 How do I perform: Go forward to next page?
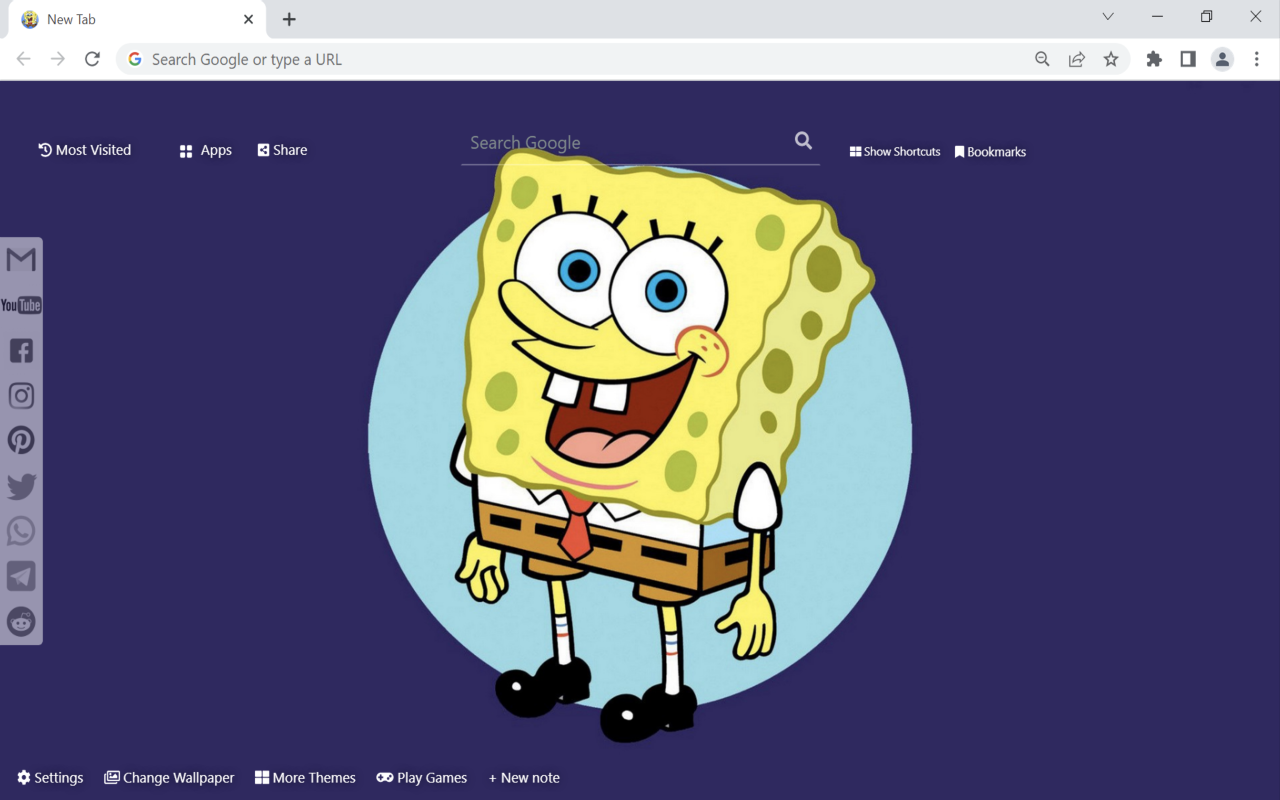point(58,59)
